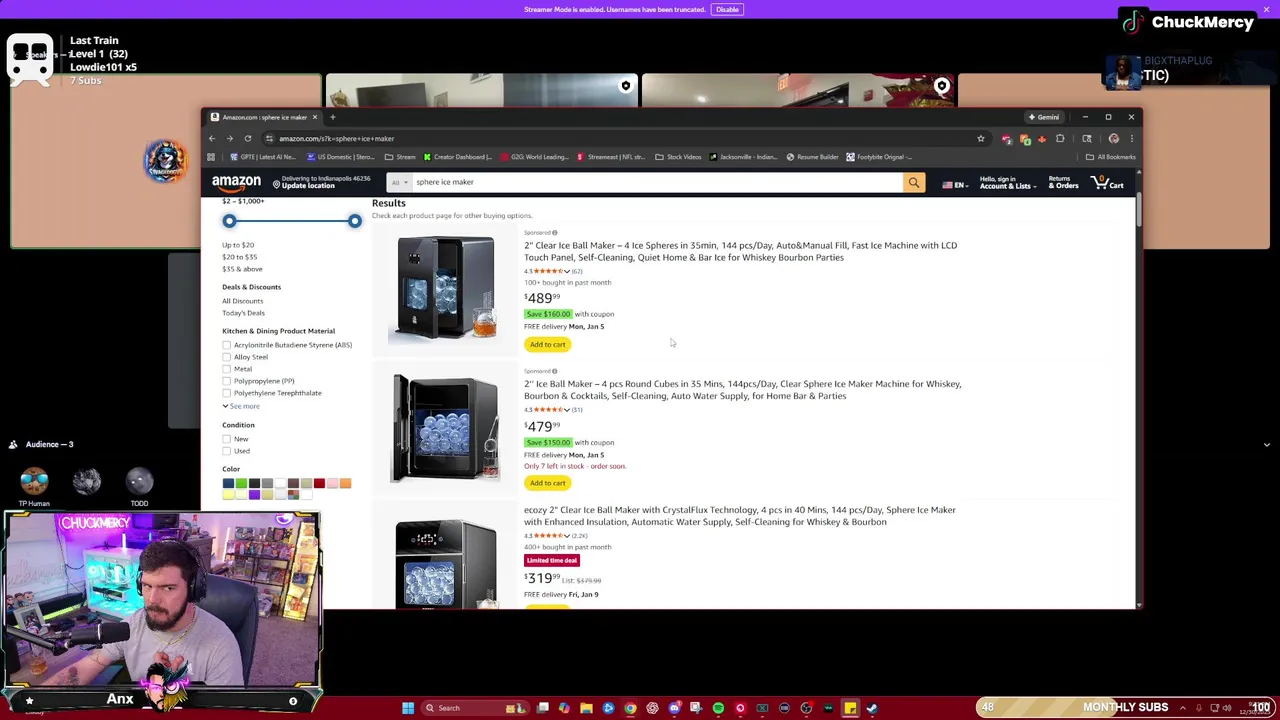Check the Acrylonitrile Butadiene Styrene (ABS) filter
The width and height of the screenshot is (1280, 720).
pos(227,345)
